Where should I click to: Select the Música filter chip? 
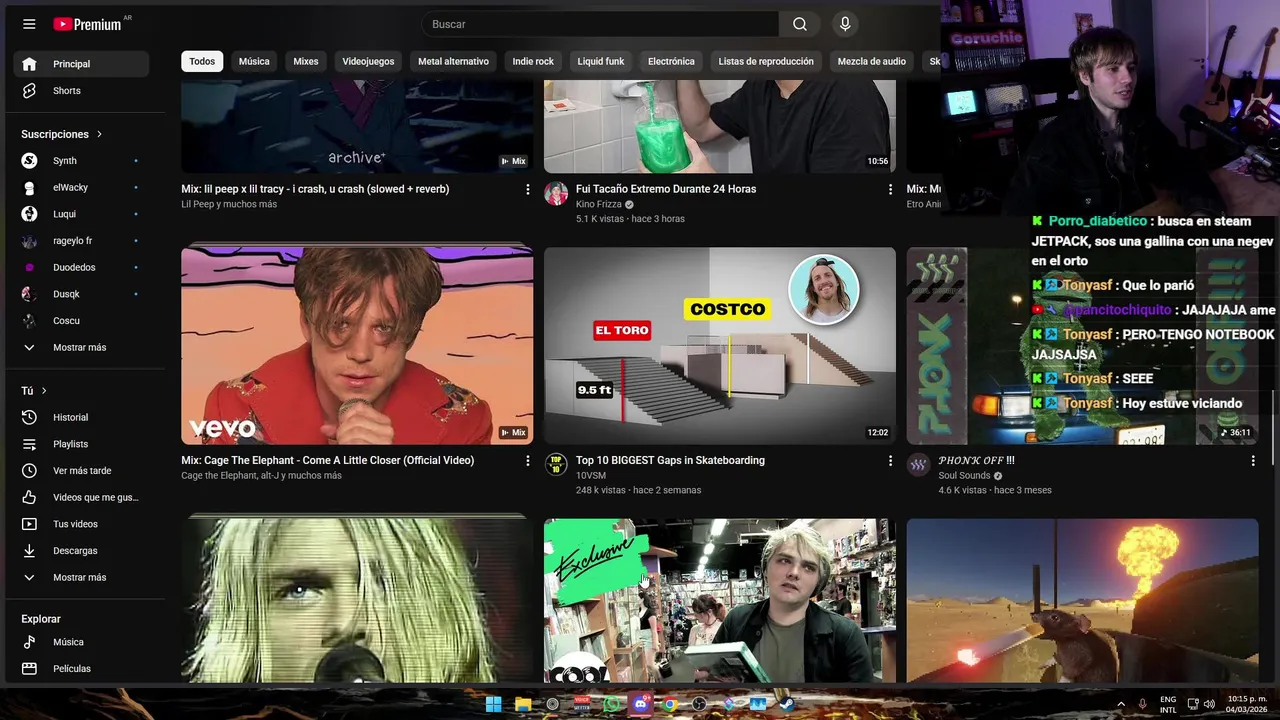254,61
